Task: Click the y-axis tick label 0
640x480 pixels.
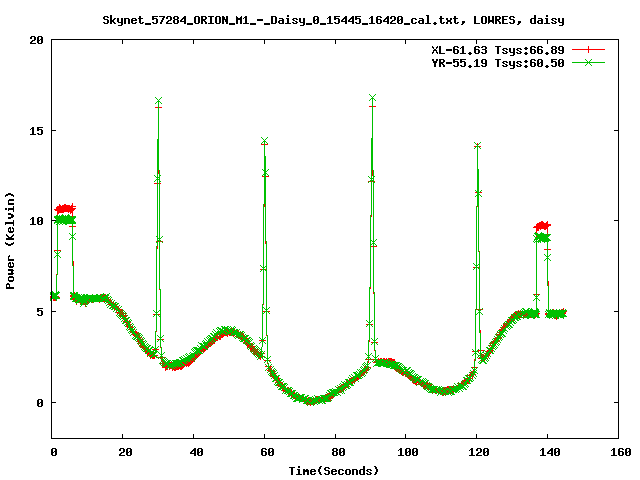Action: (40, 403)
